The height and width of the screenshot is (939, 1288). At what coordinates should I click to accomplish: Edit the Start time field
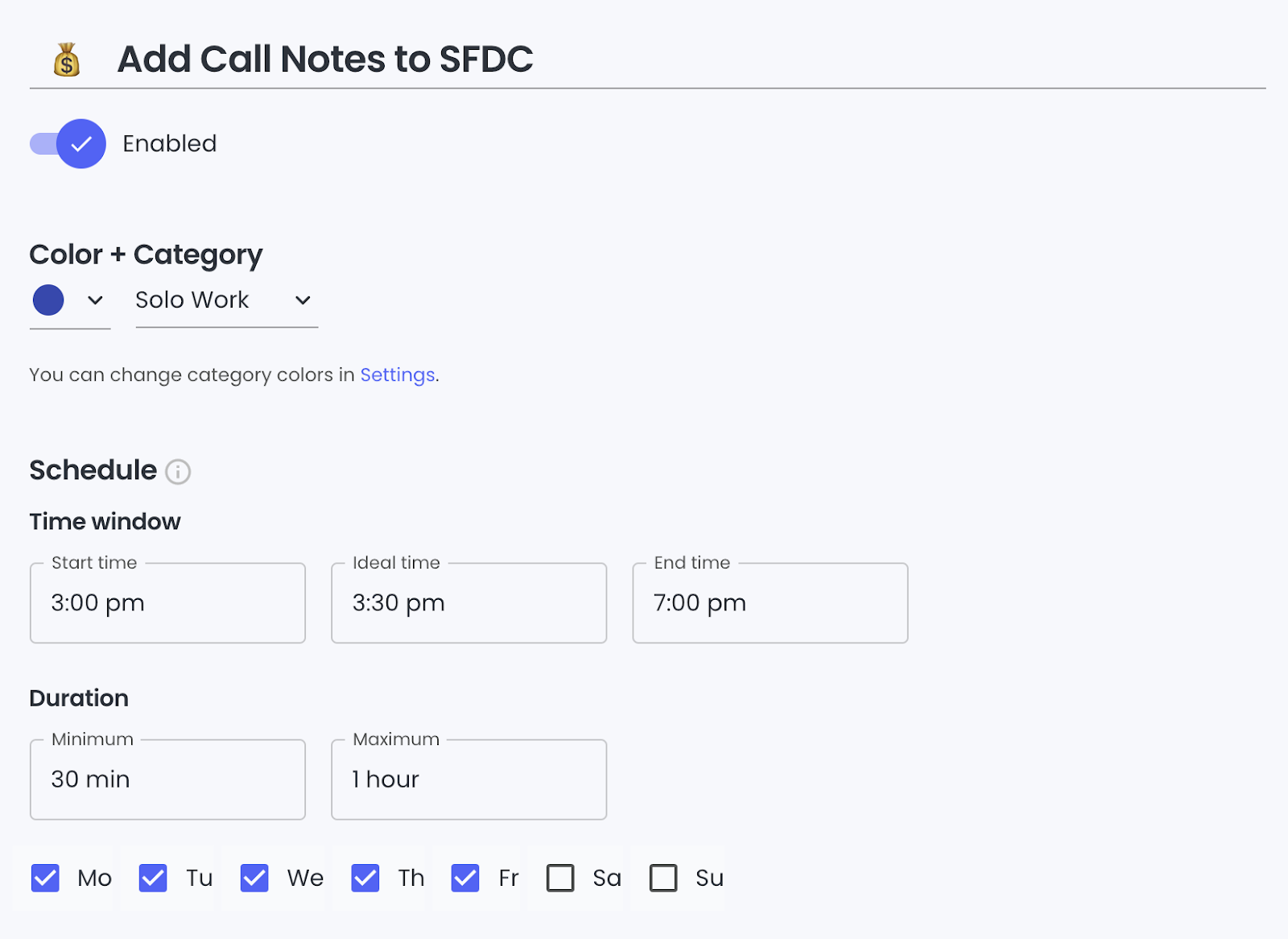[167, 602]
